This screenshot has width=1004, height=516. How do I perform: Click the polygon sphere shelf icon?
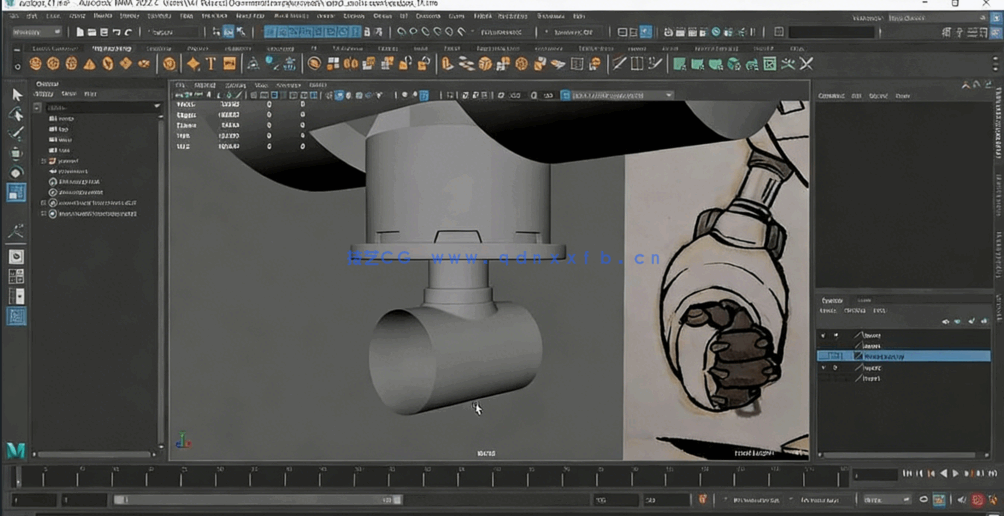(35, 64)
